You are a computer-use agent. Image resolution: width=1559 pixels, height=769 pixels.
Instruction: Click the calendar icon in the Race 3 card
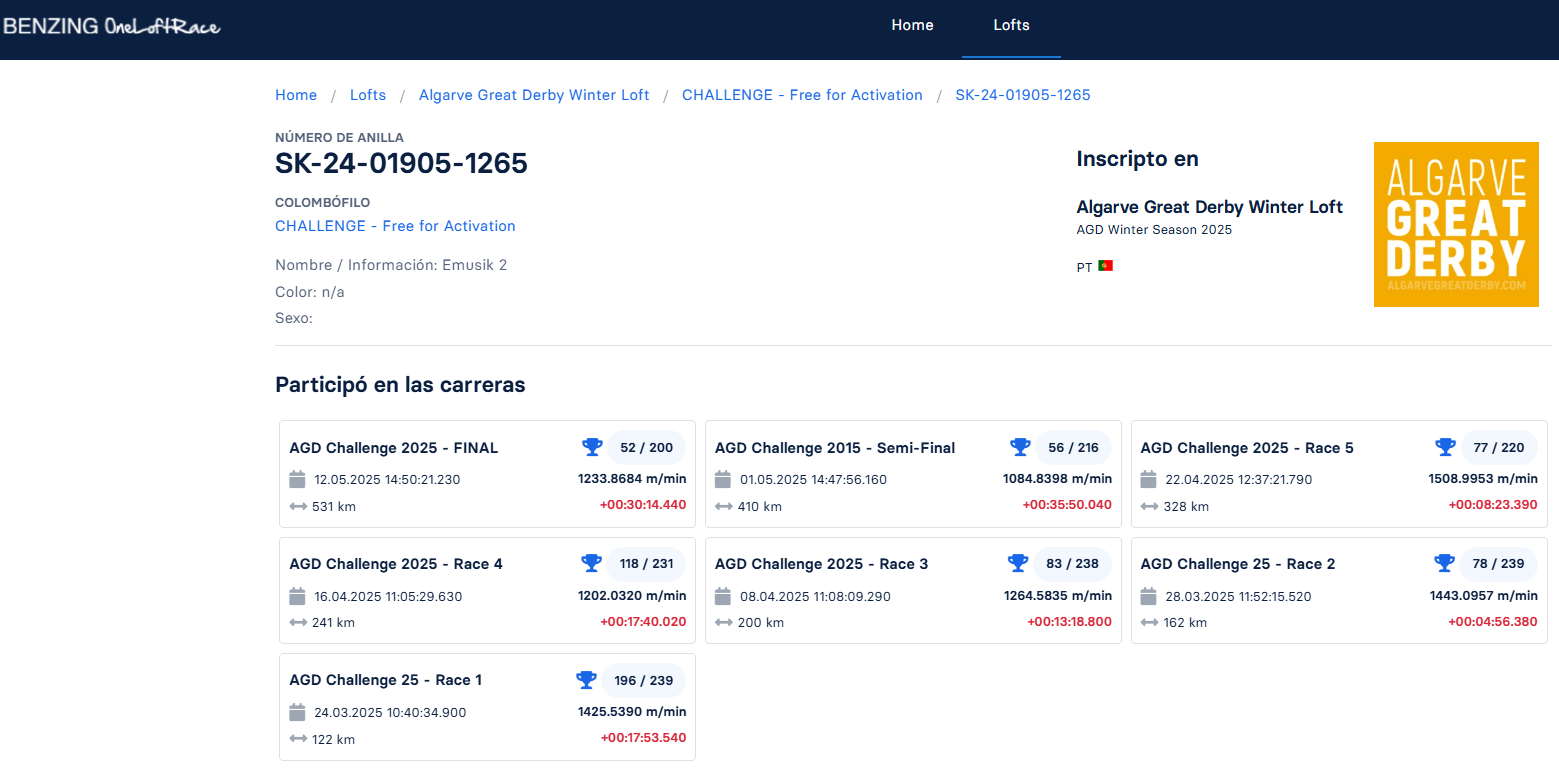tap(723, 596)
